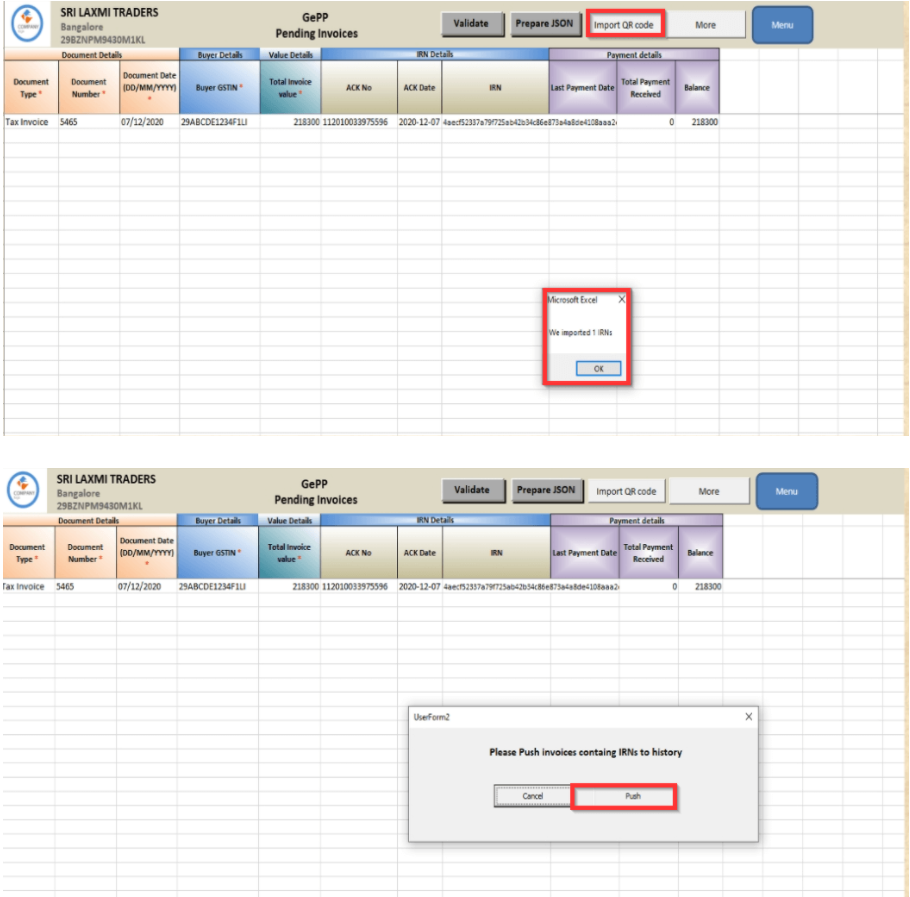Select the Tax Invoice cell in top sheet
910x897 pixels.
[31, 122]
